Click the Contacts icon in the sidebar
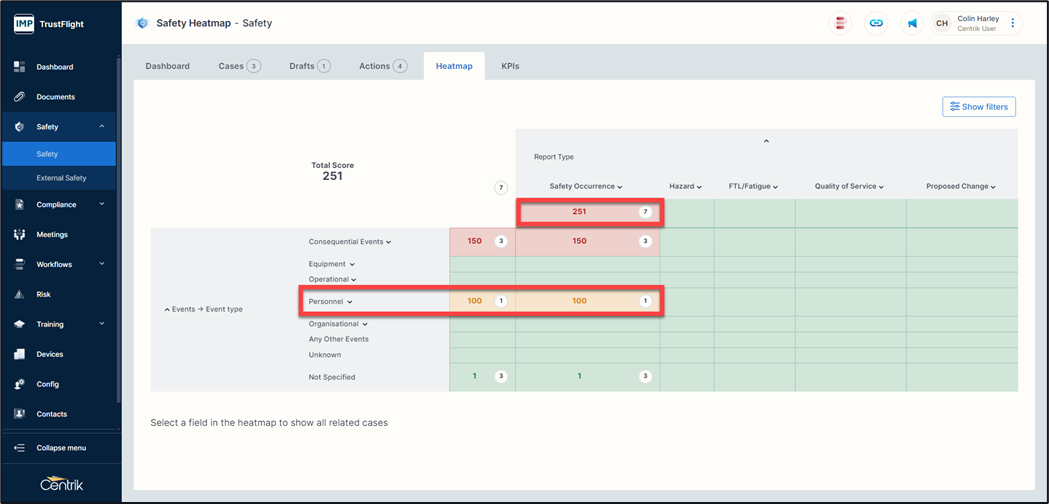The image size is (1049, 504). [19, 414]
